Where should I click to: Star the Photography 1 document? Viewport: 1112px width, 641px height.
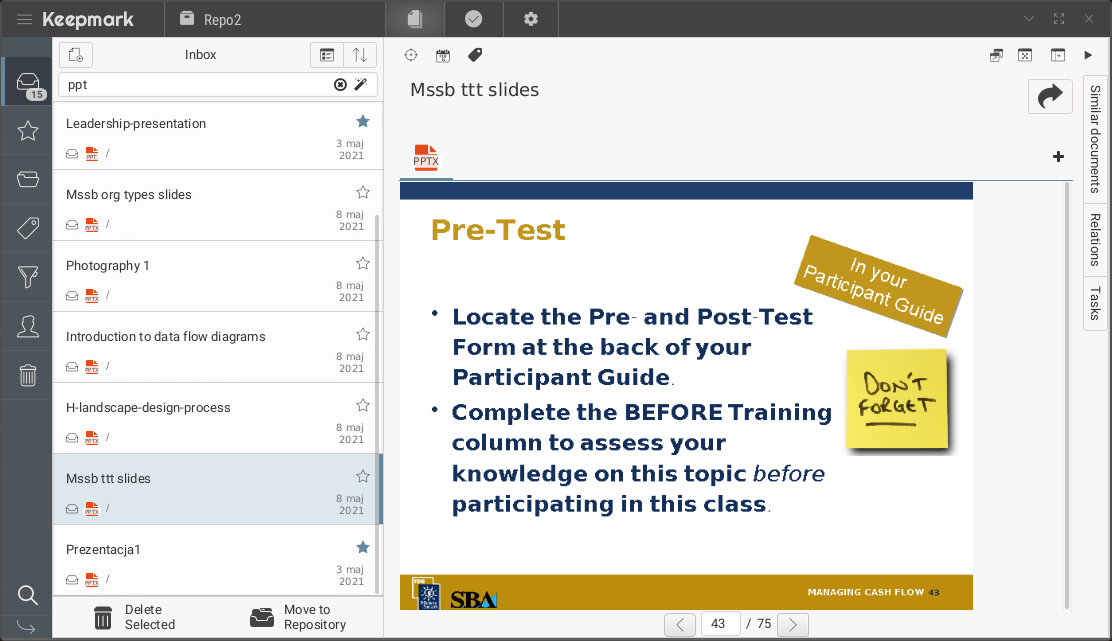coord(363,263)
